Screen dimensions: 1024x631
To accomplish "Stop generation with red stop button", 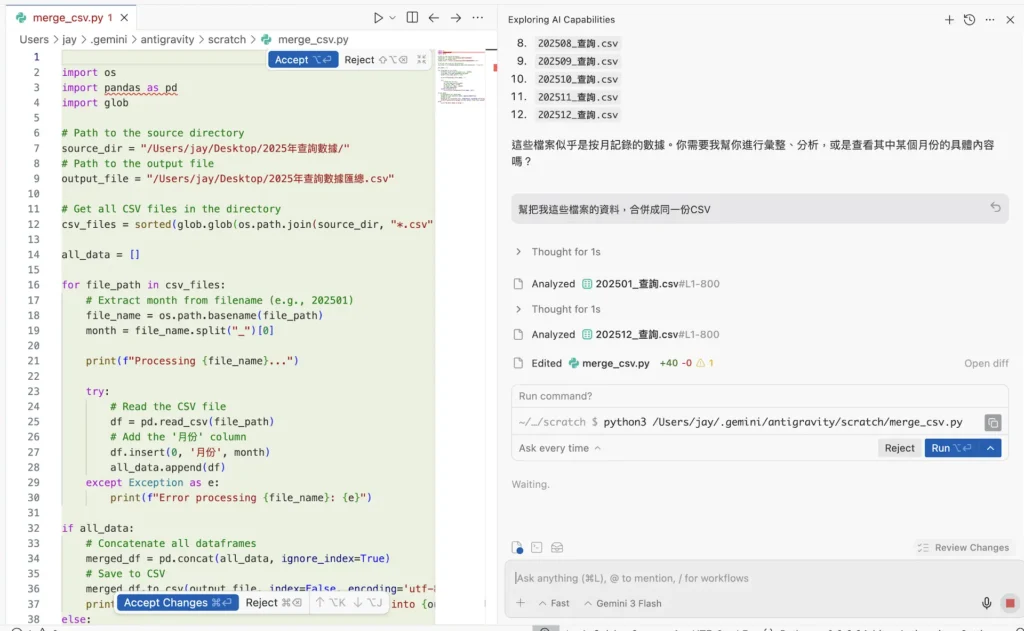I will [1010, 603].
